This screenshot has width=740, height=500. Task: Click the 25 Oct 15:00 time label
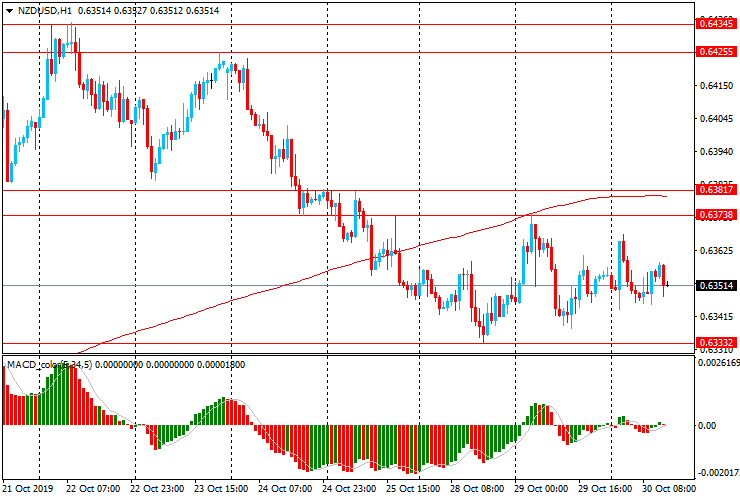(x=413, y=488)
